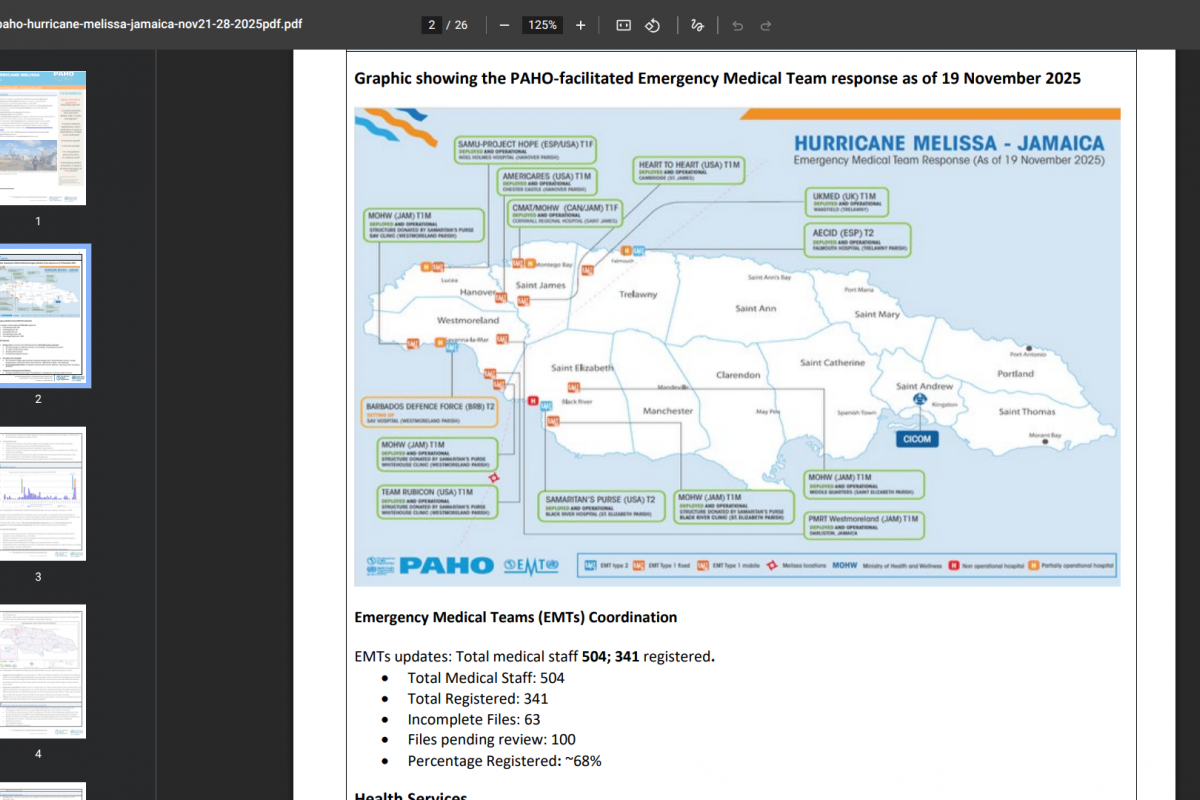Open page 1 from the thumbnail sidebar
This screenshot has height=800, width=1200.
(x=44, y=137)
